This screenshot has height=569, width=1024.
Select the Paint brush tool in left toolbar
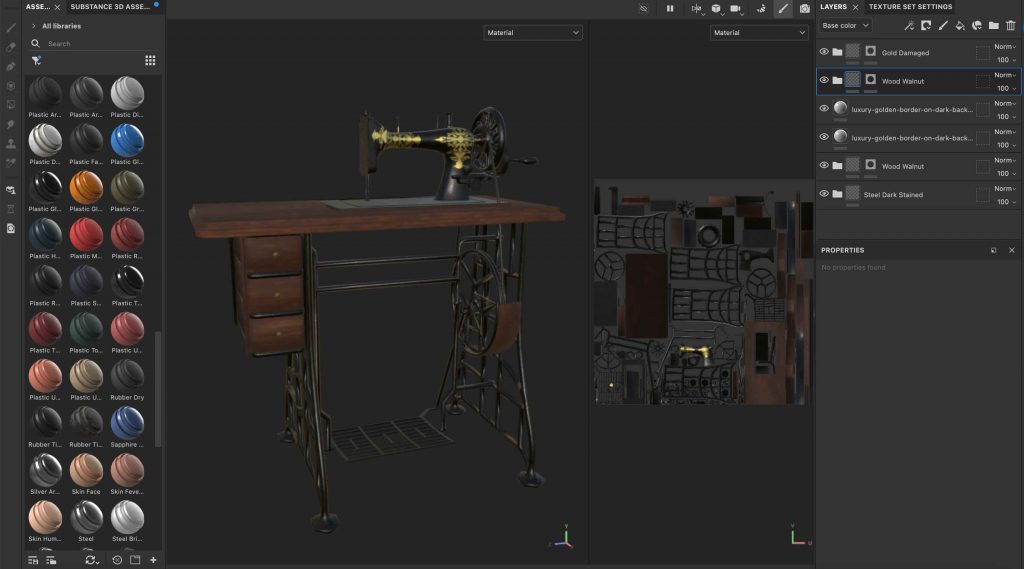click(x=11, y=28)
